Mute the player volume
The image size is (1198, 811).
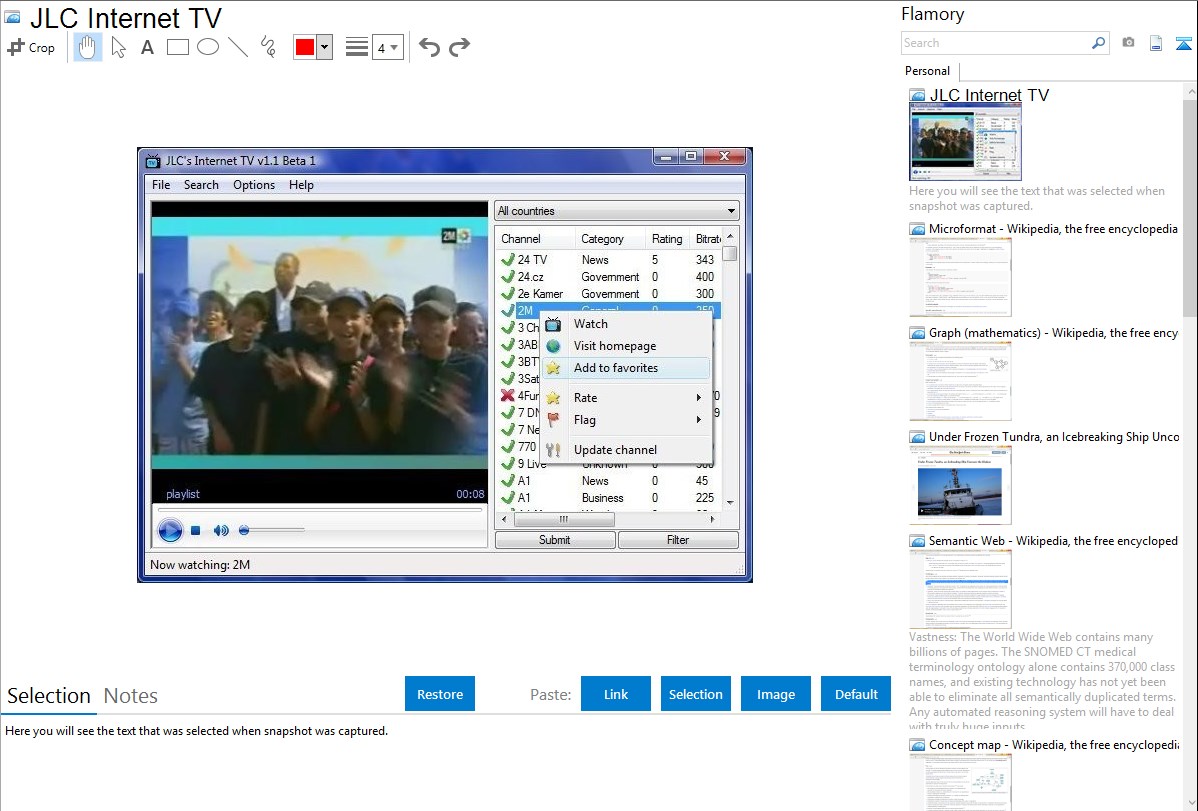coord(221,530)
